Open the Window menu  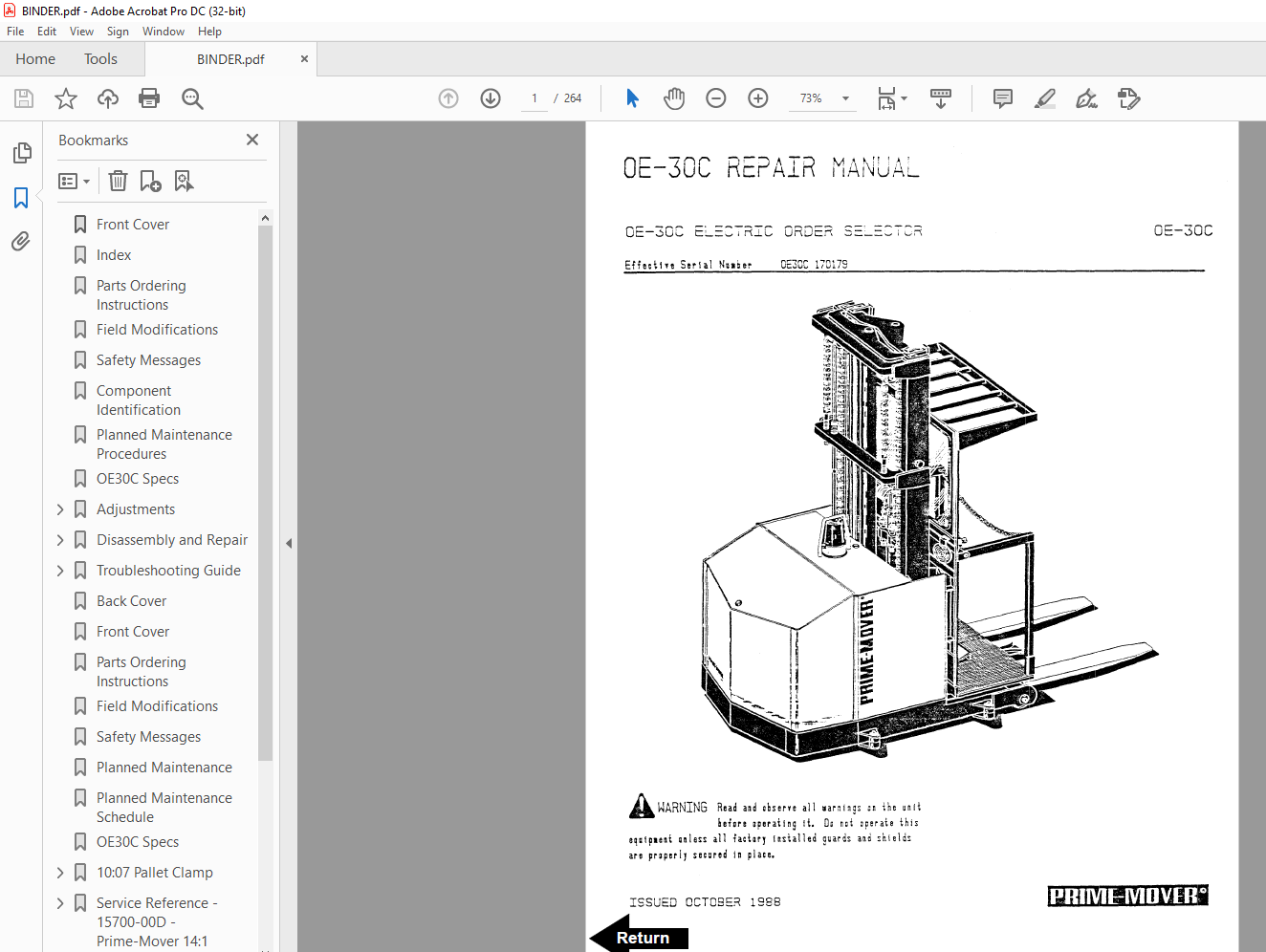coord(164,32)
